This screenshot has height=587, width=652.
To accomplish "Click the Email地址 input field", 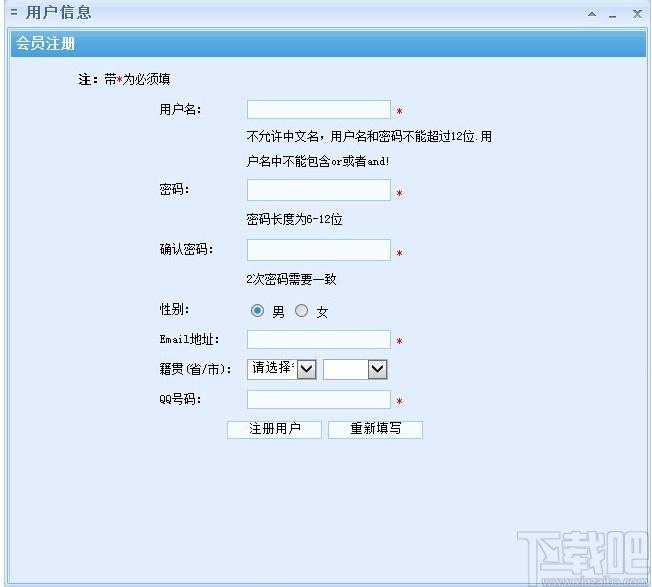I will click(x=319, y=340).
